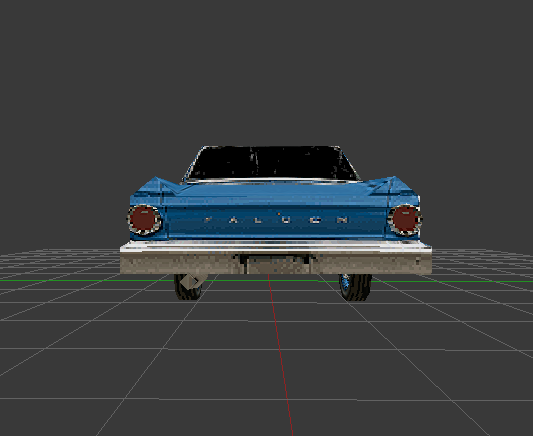
Task: Select the black rear window of the car
Action: [x=273, y=163]
